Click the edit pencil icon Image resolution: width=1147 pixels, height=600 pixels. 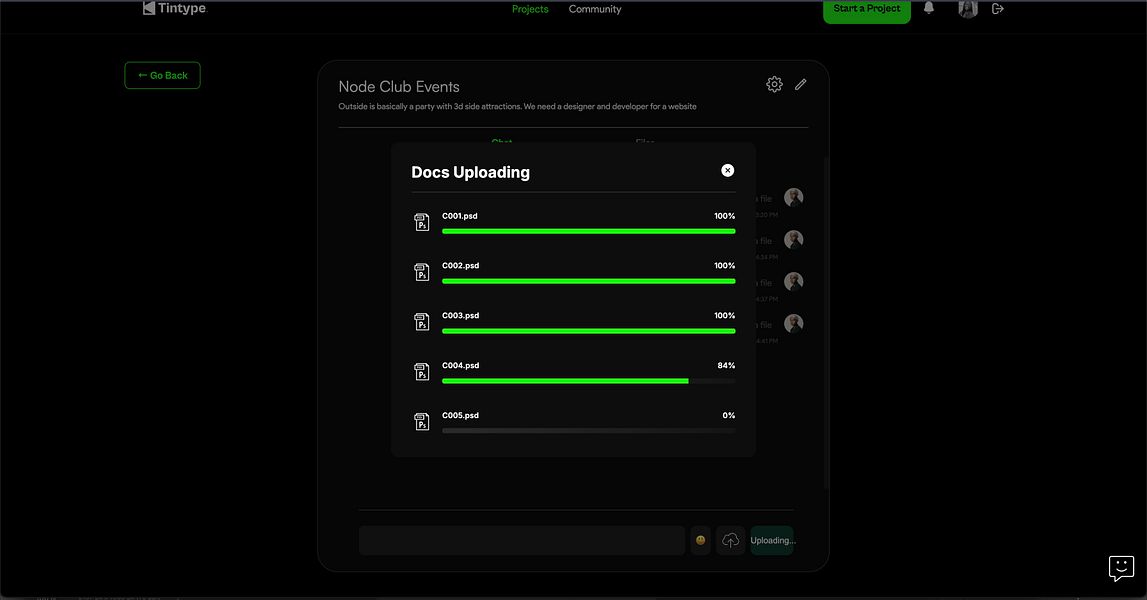click(801, 84)
